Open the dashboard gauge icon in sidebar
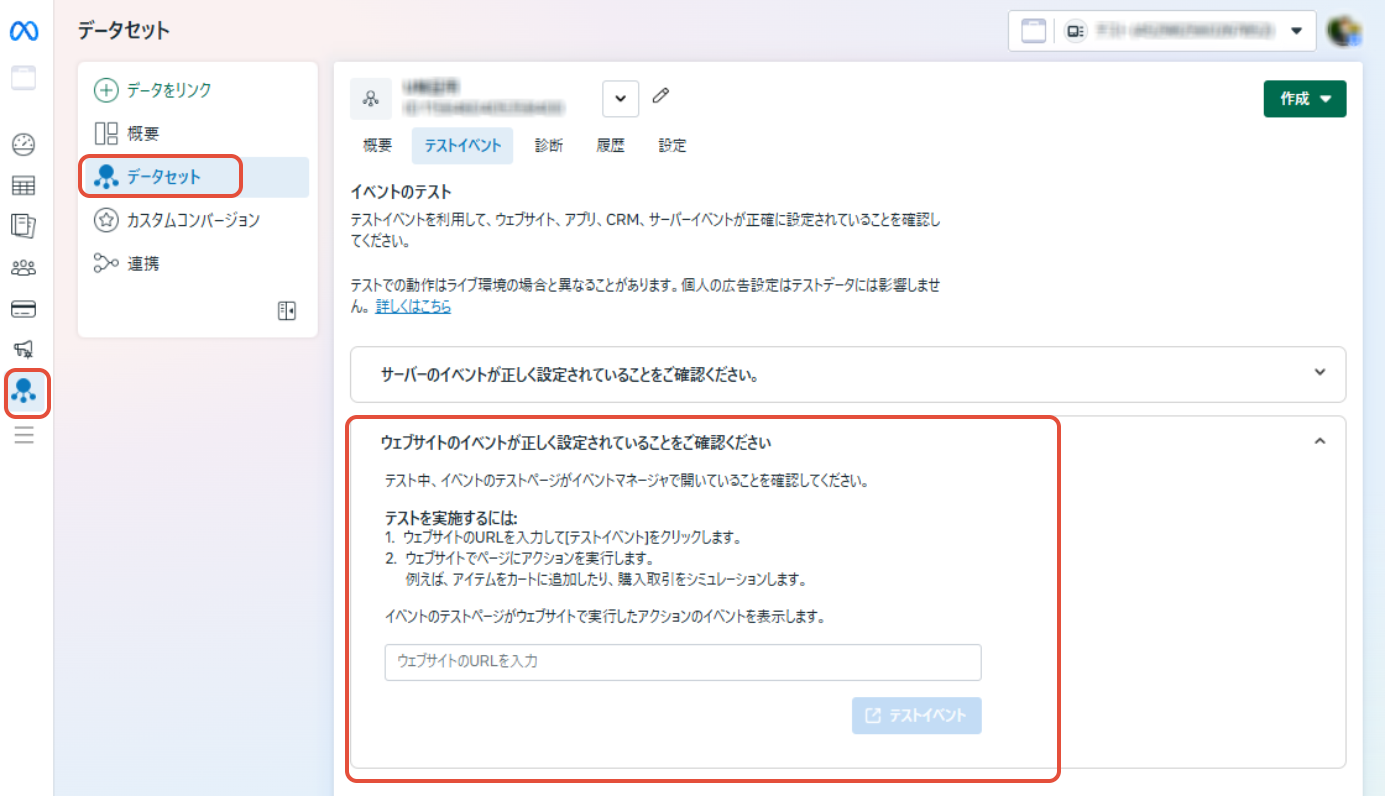This screenshot has width=1385, height=796. 24,145
